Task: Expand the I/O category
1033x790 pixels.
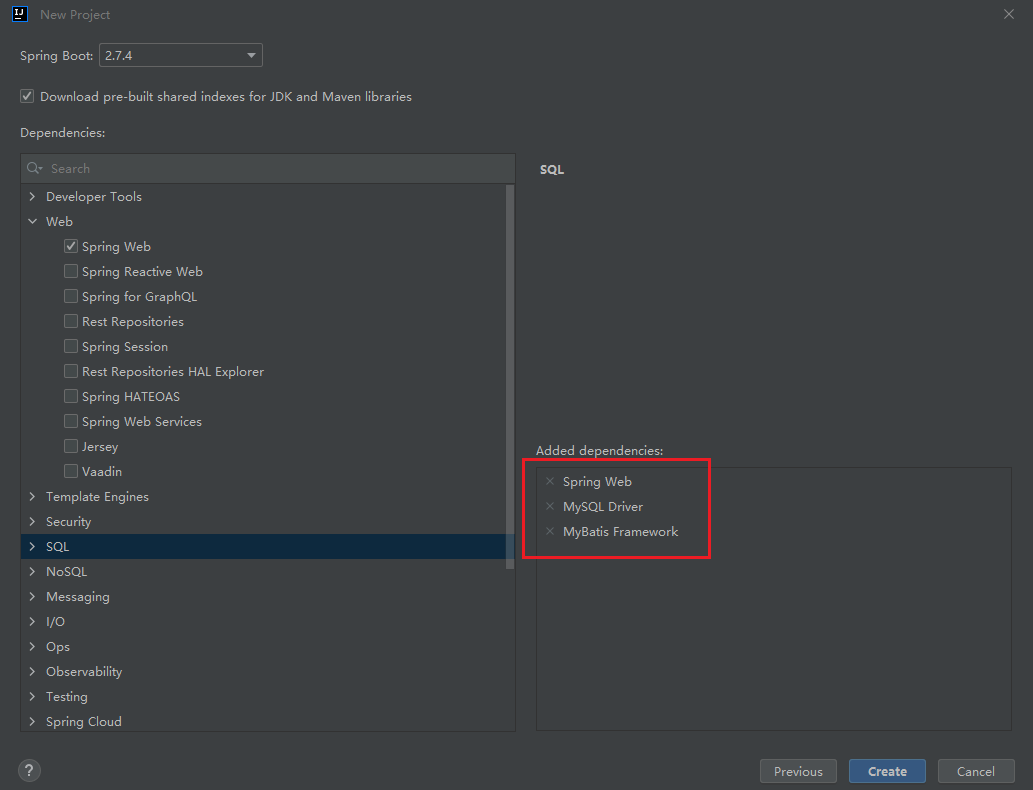Action: 32,622
